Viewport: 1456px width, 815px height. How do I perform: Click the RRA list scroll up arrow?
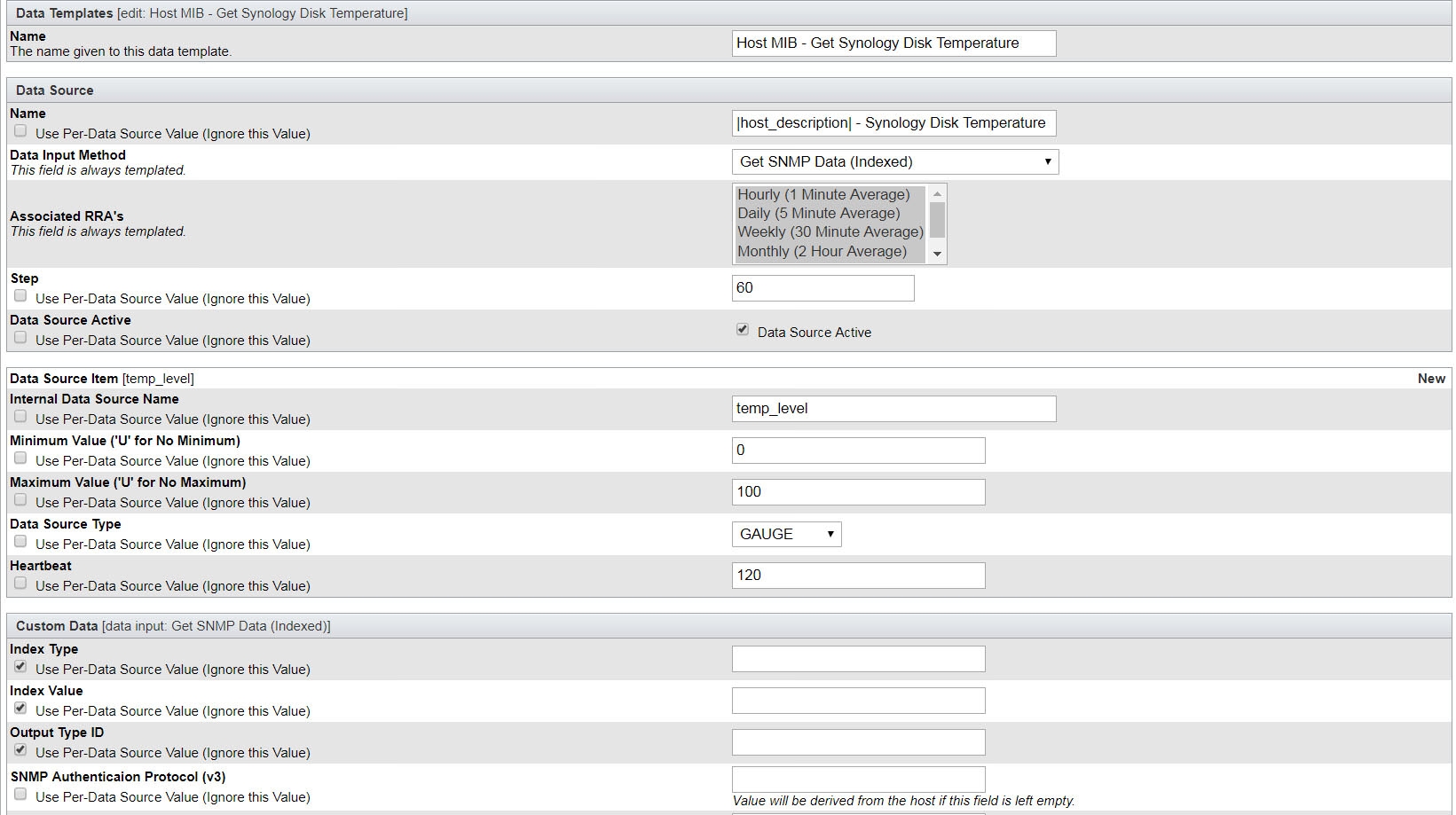click(937, 193)
